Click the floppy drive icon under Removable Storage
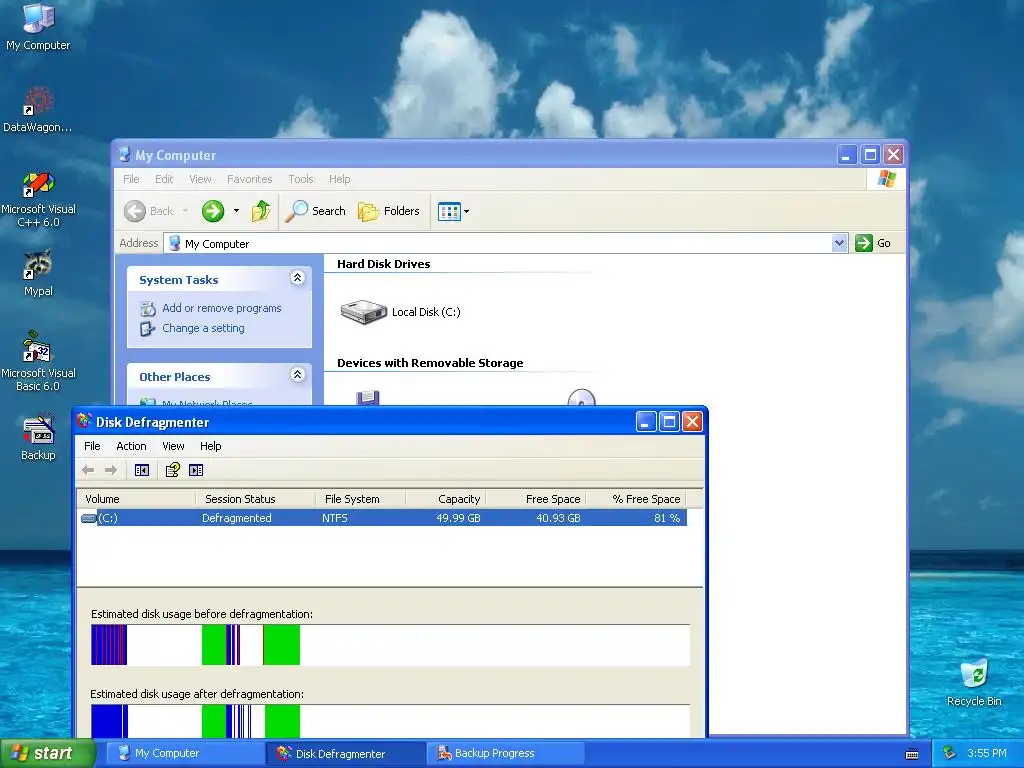Image resolution: width=1024 pixels, height=768 pixels. pyautogui.click(x=368, y=398)
